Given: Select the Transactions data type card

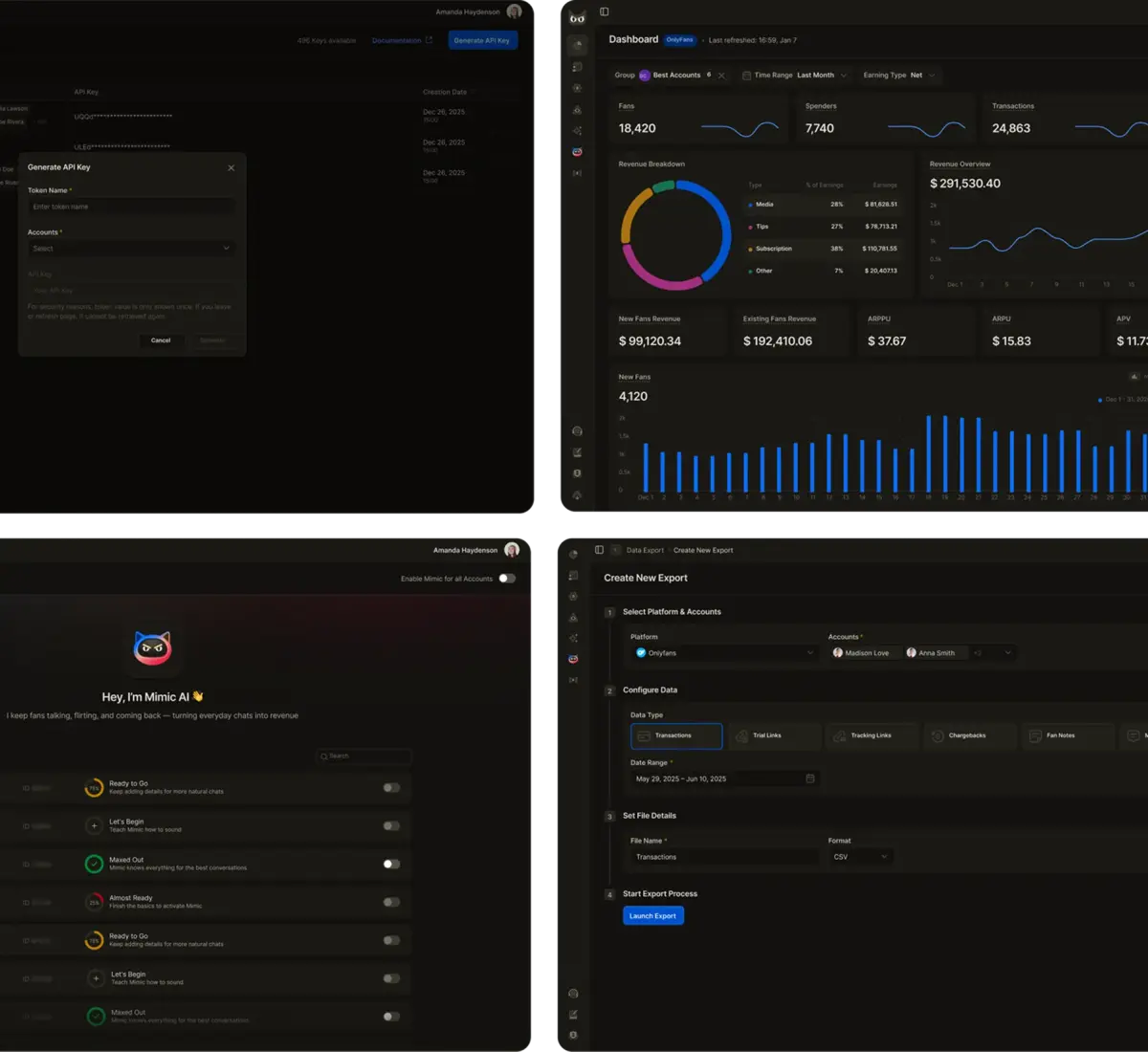Looking at the screenshot, I should click(x=676, y=735).
